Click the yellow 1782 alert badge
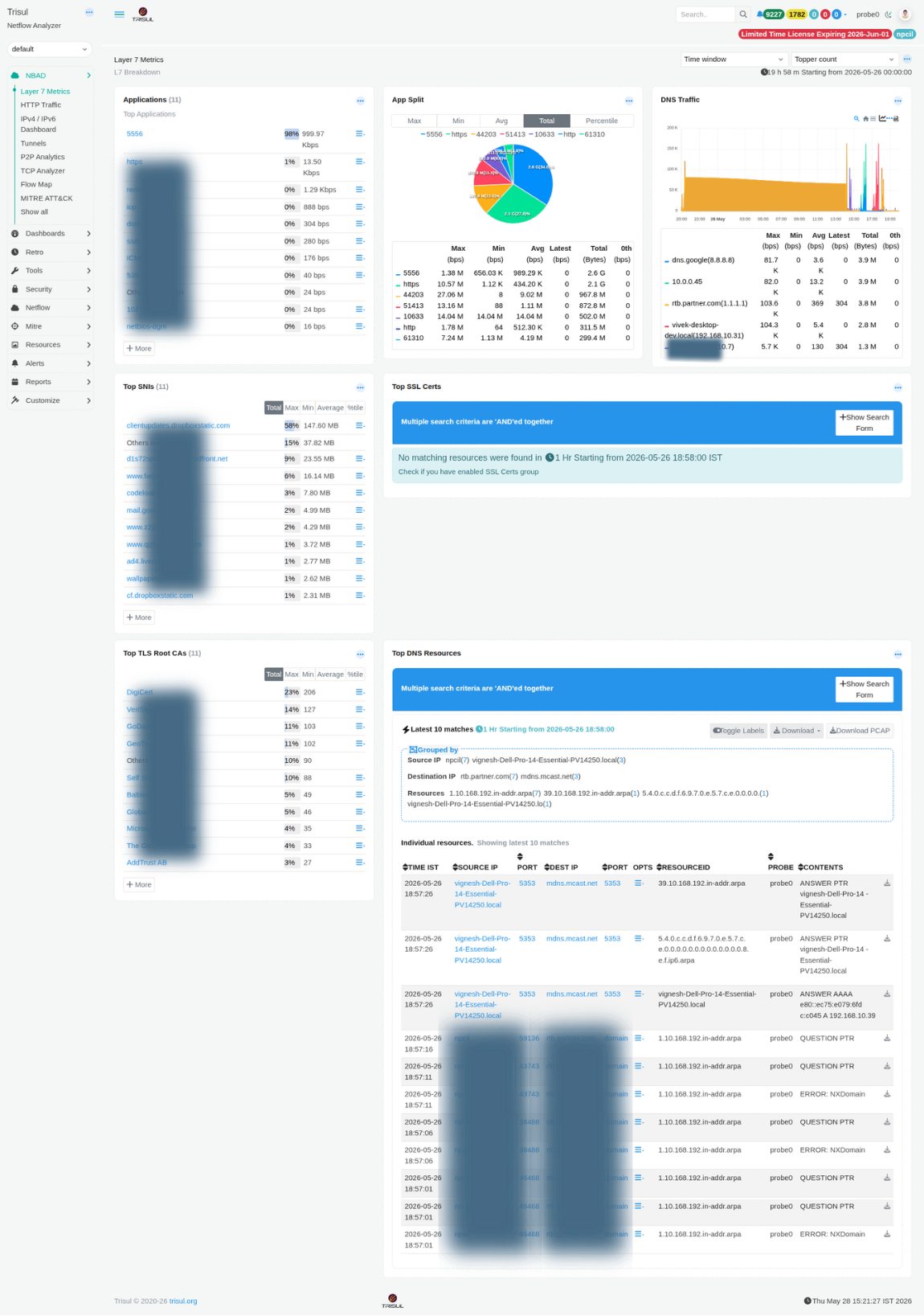This screenshot has width=924, height=1316. pyautogui.click(x=796, y=14)
